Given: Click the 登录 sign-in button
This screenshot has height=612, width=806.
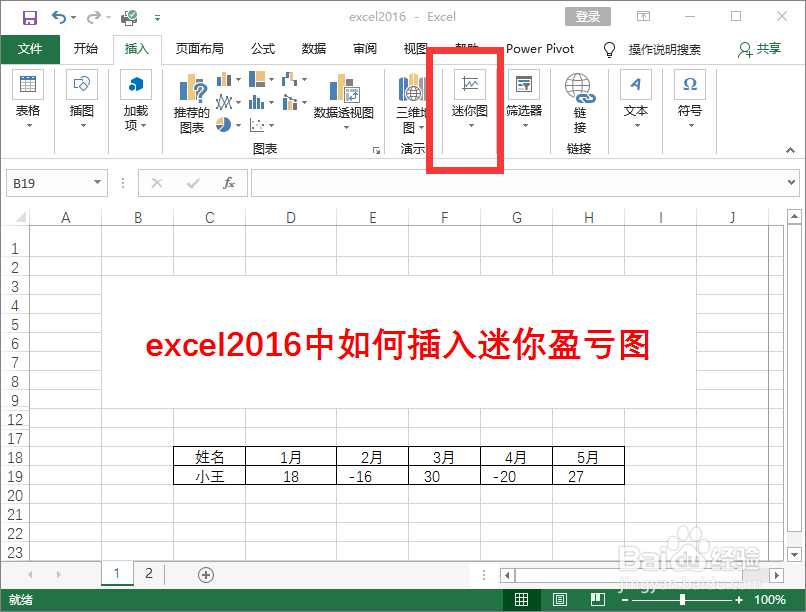Looking at the screenshot, I should pos(588,16).
